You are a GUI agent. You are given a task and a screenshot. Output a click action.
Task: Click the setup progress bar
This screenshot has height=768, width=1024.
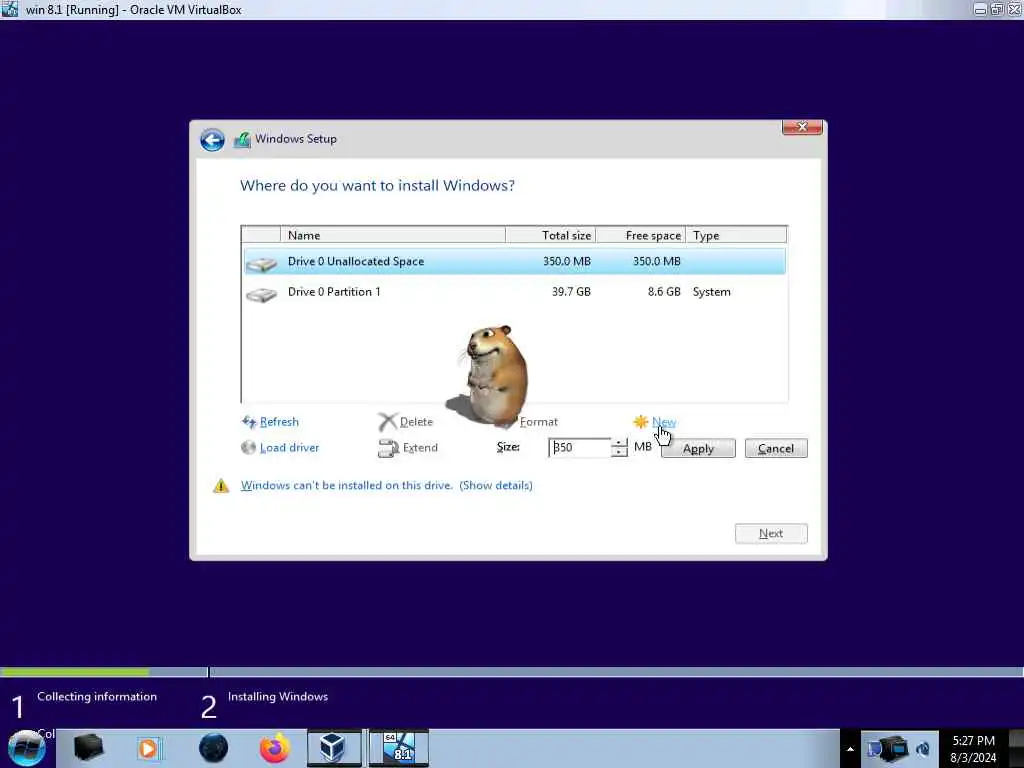[x=512, y=672]
